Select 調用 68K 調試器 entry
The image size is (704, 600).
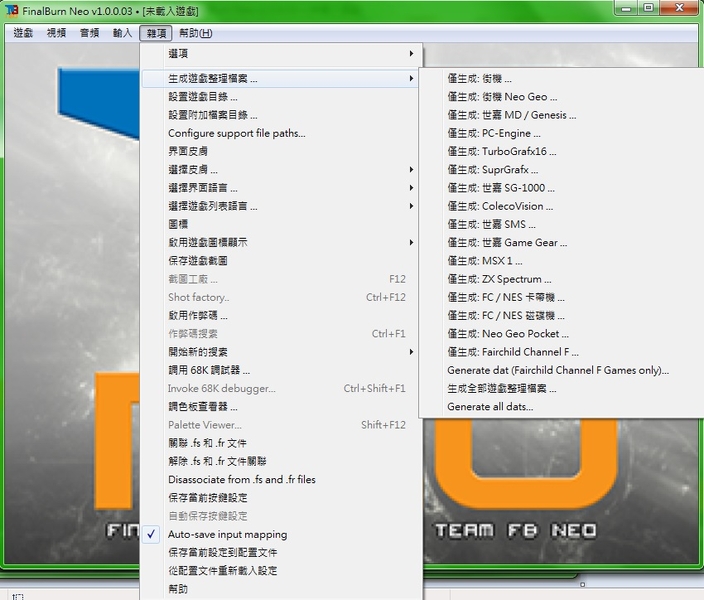[282, 370]
